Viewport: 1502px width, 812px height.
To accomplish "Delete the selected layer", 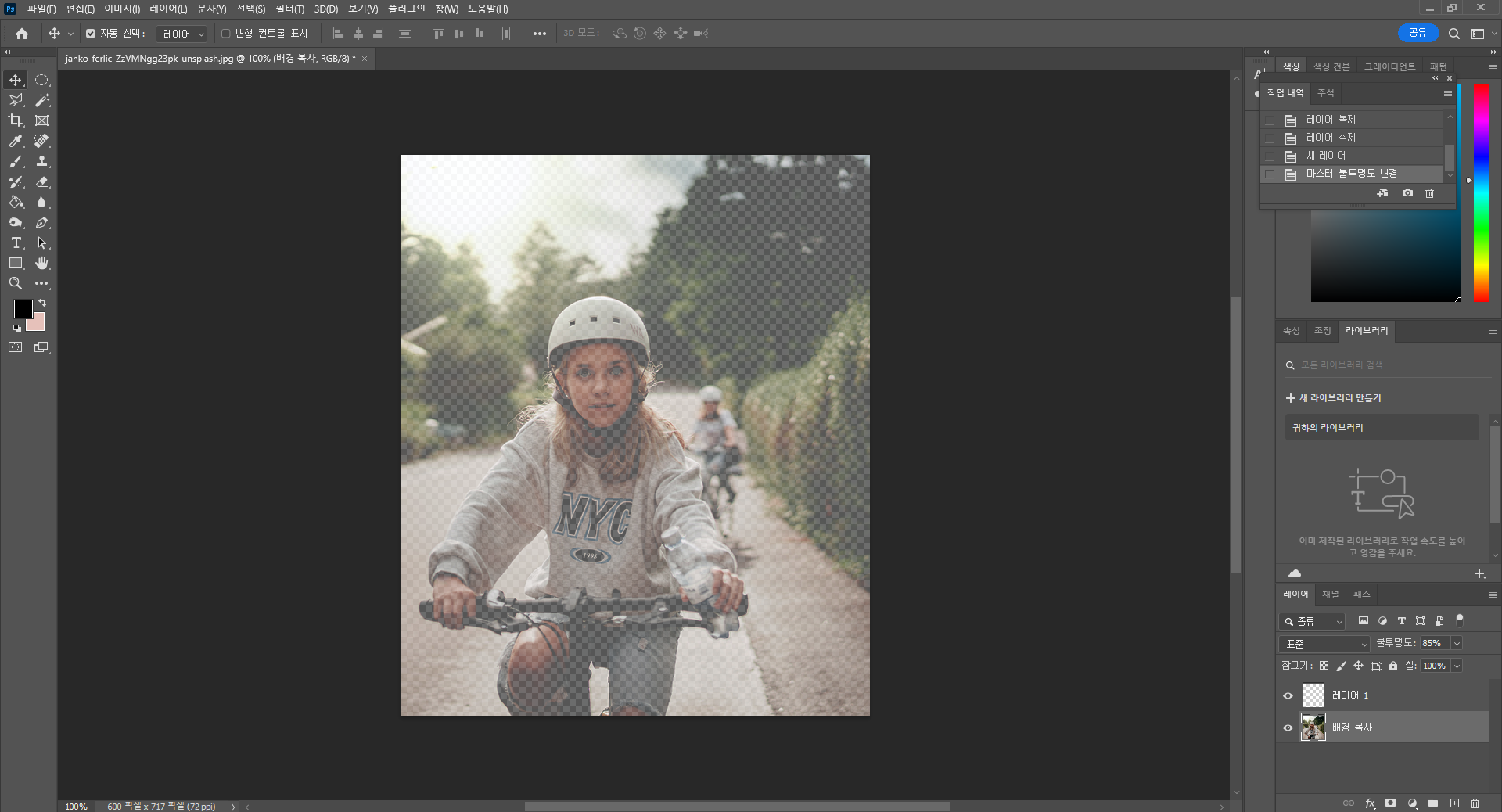I will click(1475, 803).
